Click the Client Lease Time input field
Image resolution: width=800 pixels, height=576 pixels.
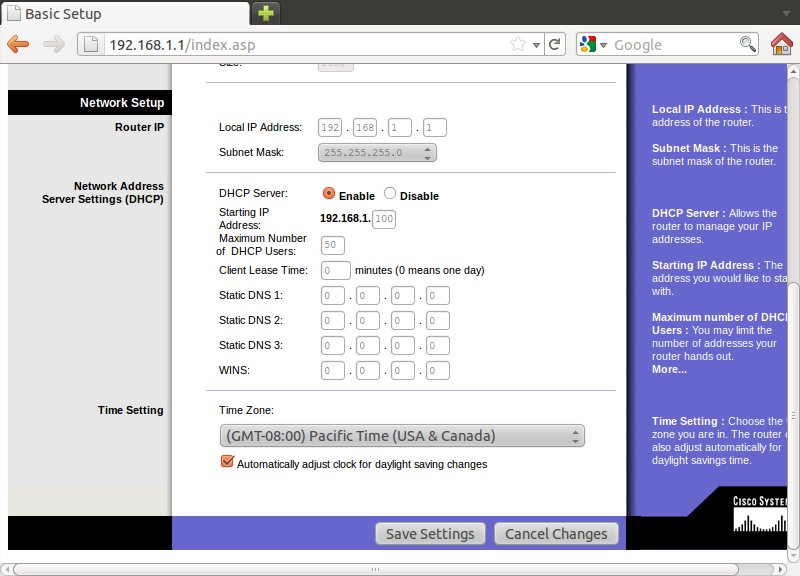(x=334, y=270)
